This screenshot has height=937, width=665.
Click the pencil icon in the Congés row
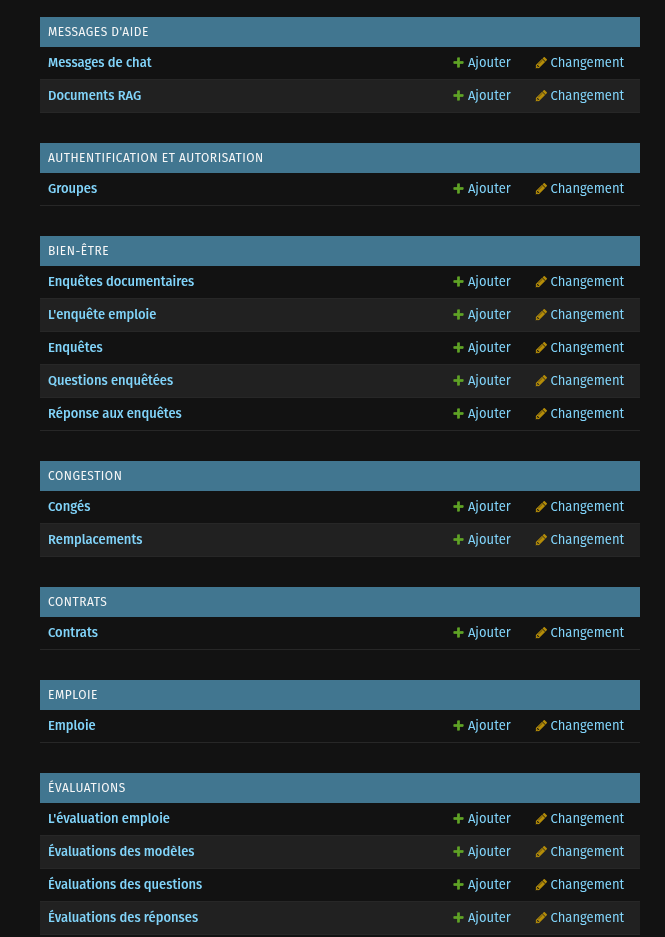pyautogui.click(x=541, y=507)
